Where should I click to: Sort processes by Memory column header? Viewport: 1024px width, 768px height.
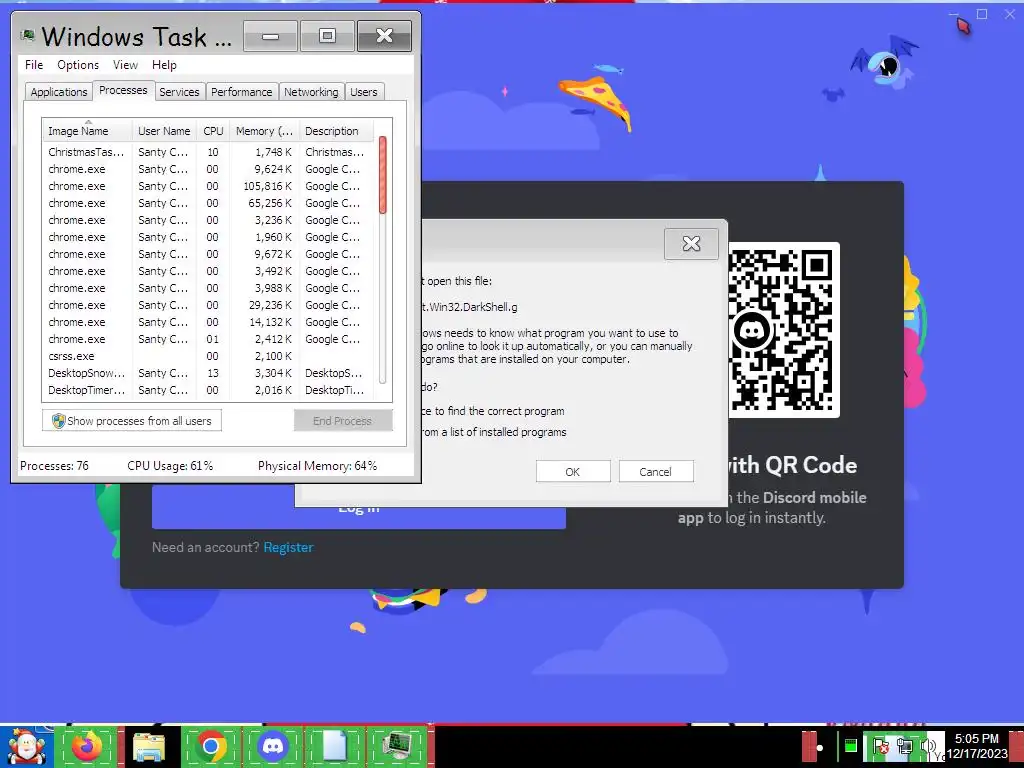pos(264,131)
